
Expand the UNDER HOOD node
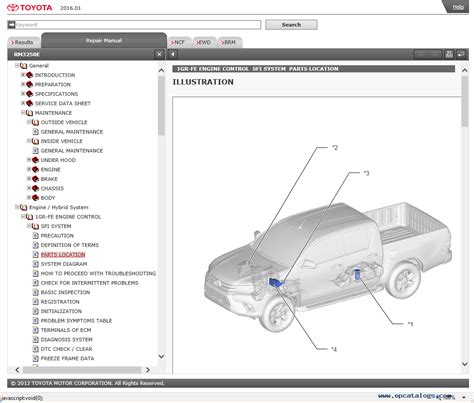pos(29,160)
